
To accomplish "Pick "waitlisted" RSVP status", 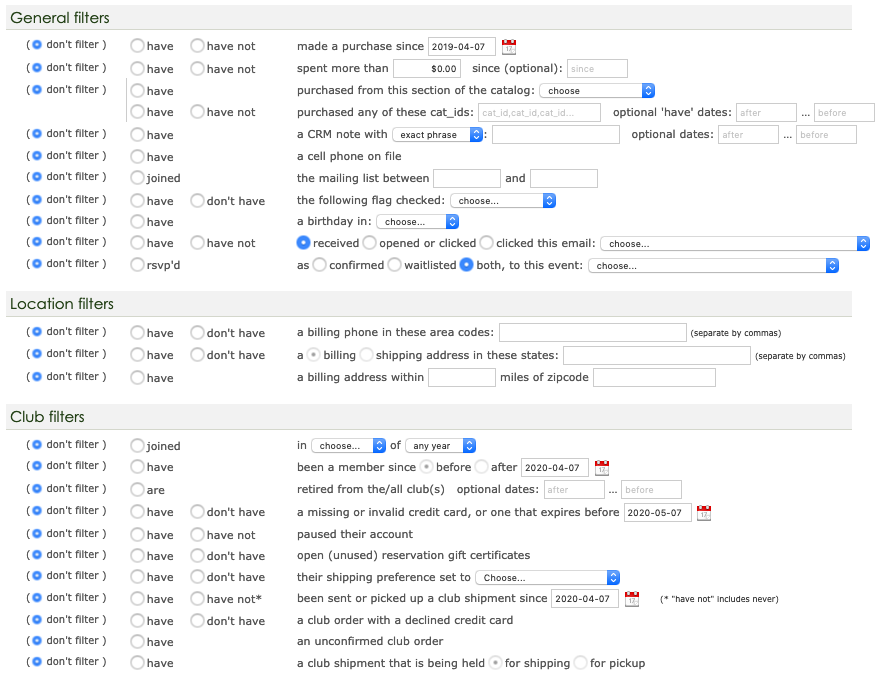I will pos(395,265).
